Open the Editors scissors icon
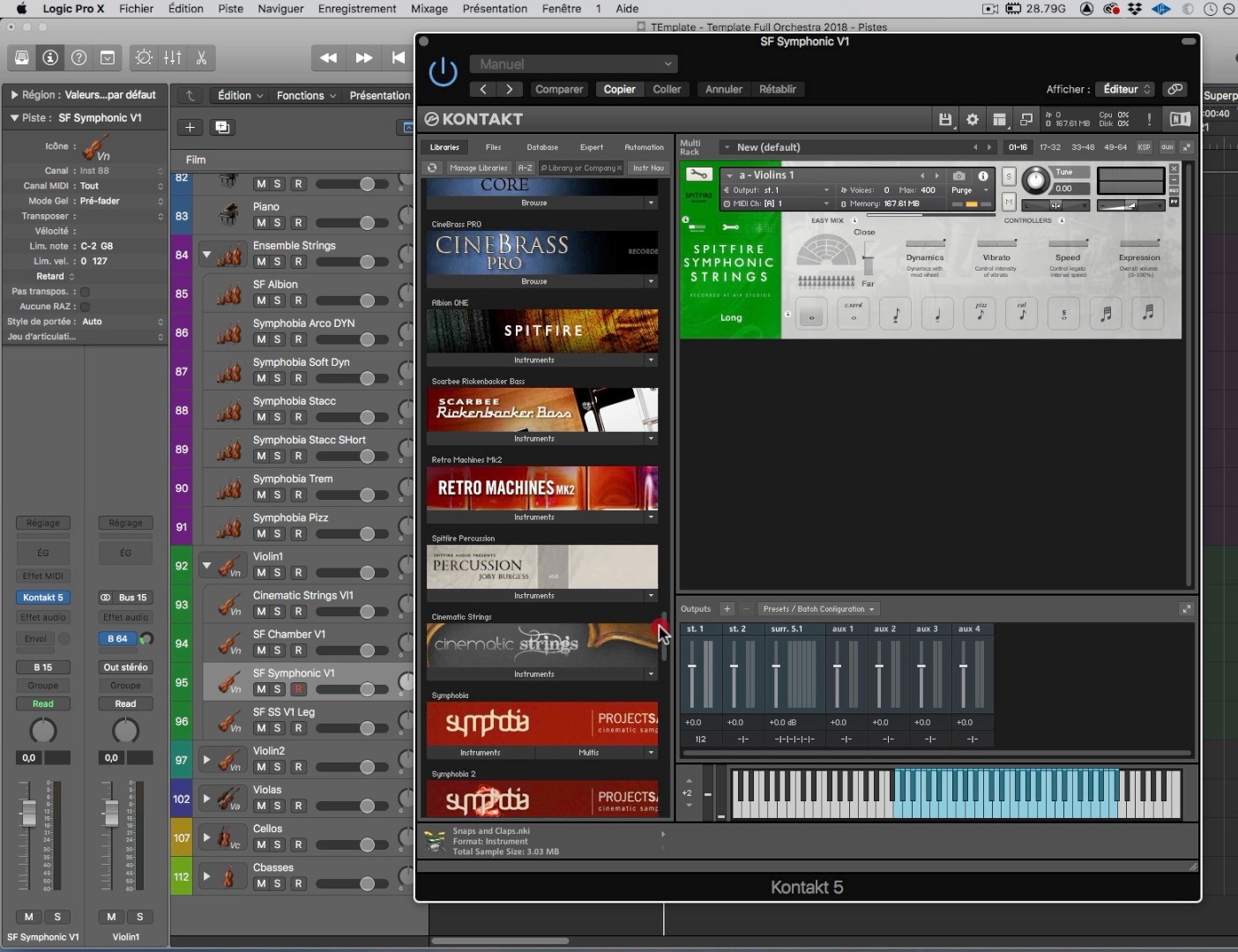Screen dimensions: 1238x952 [x=201, y=57]
